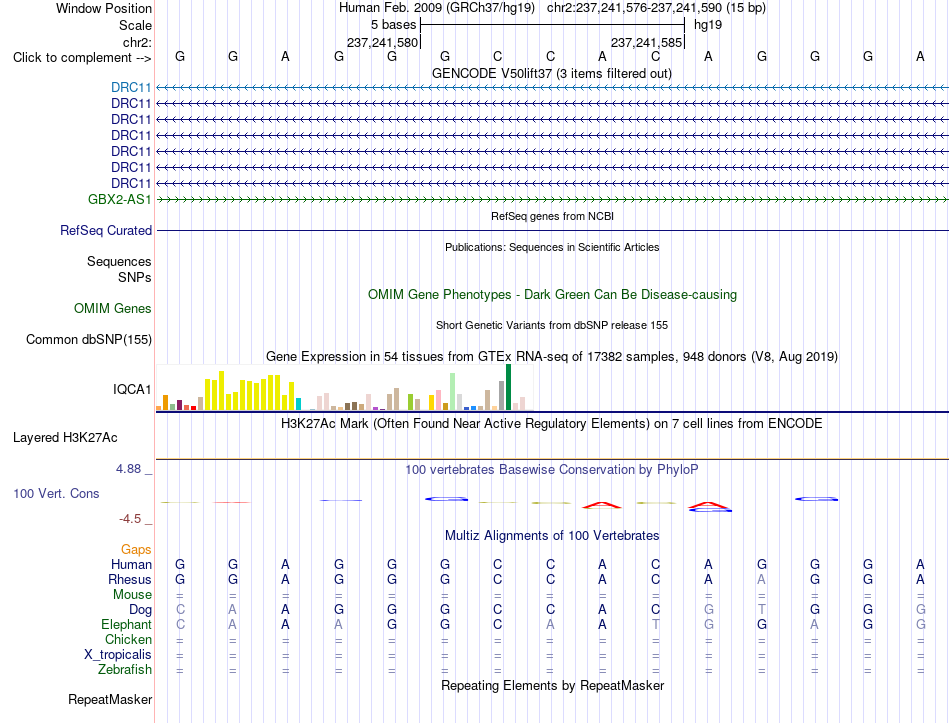The width and height of the screenshot is (950, 723).
Task: Open the H3K27Ac Mark track title
Action: [x=551, y=424]
